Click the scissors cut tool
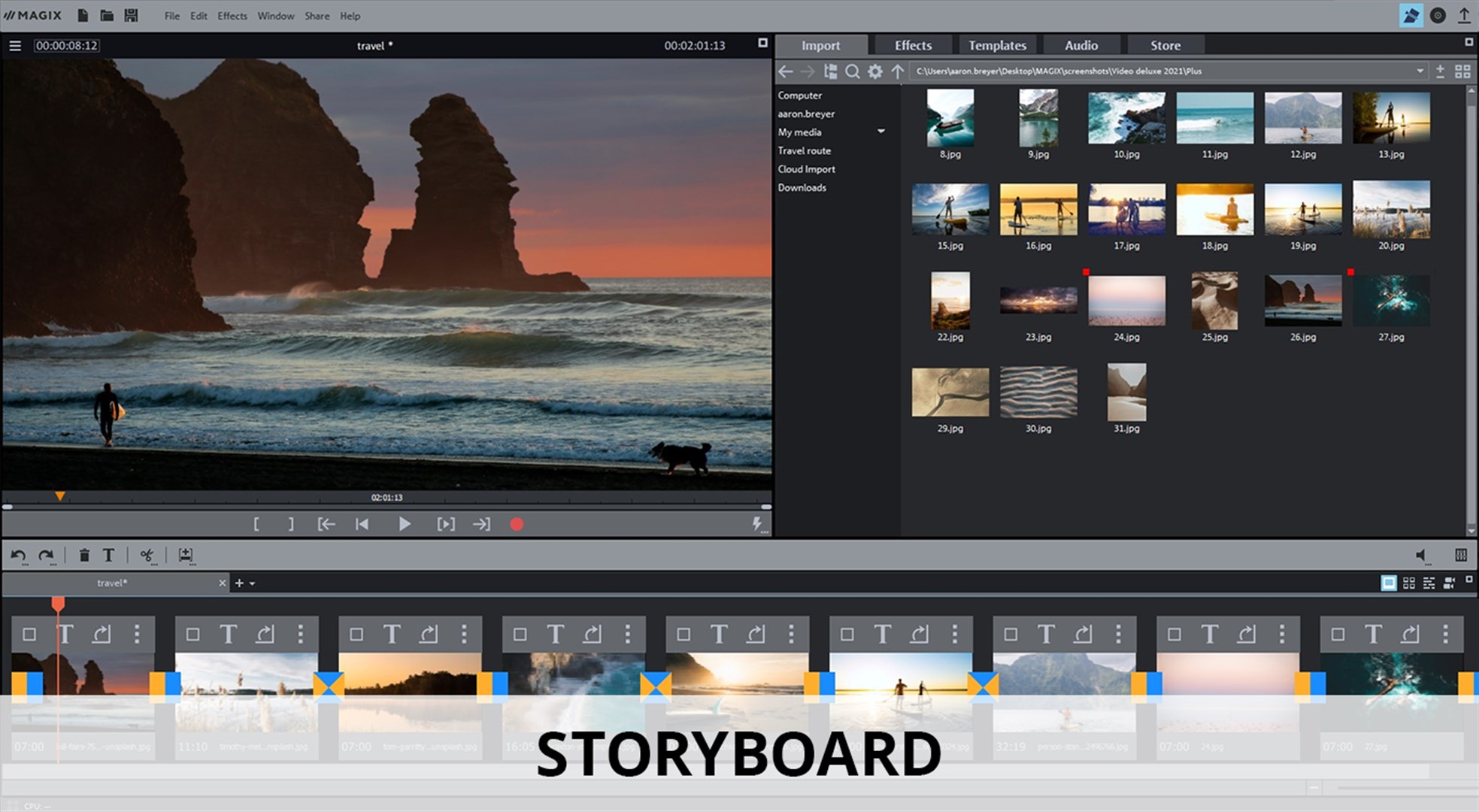The width and height of the screenshot is (1479, 812). coord(147,556)
